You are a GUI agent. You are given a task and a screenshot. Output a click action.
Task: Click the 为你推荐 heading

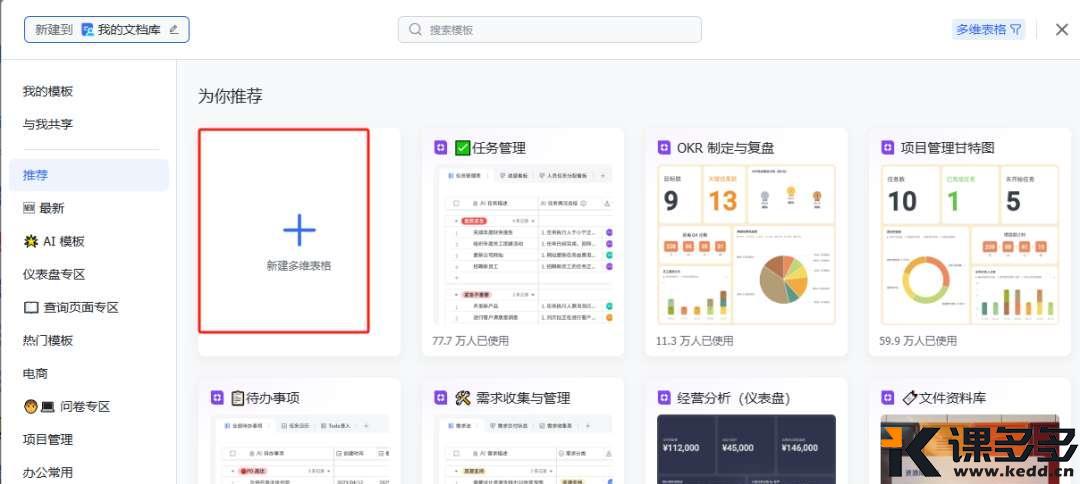pos(230,96)
